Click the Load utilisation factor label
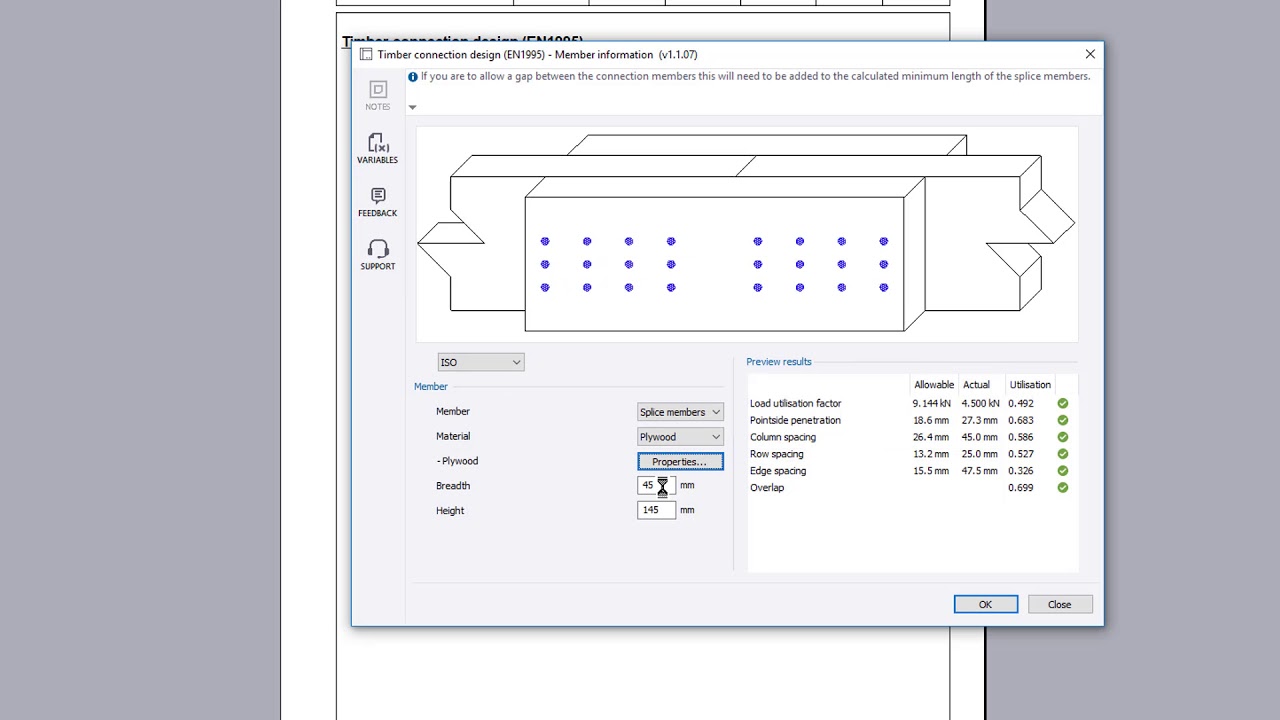1280x720 pixels. pos(796,404)
